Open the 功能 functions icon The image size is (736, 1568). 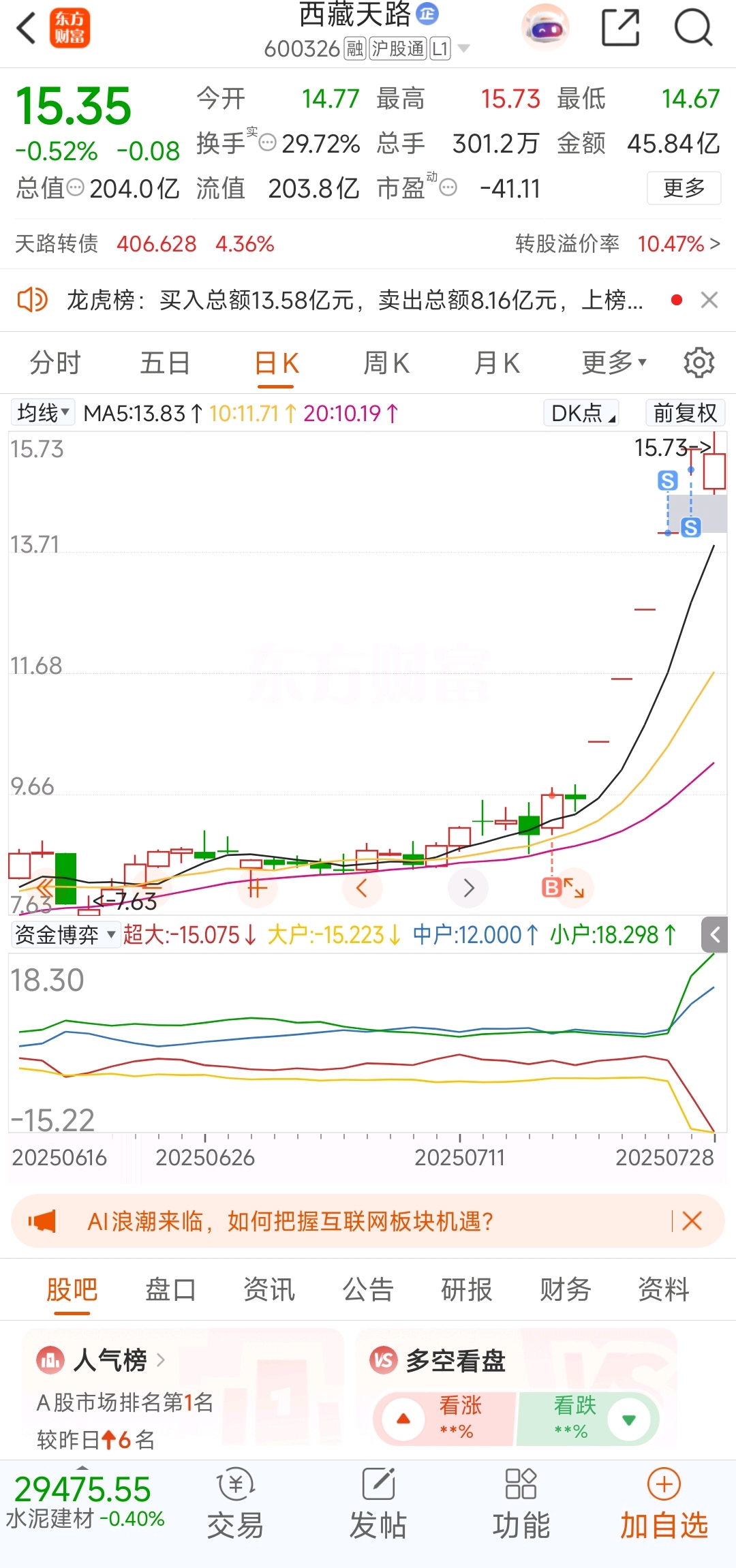click(x=521, y=1505)
